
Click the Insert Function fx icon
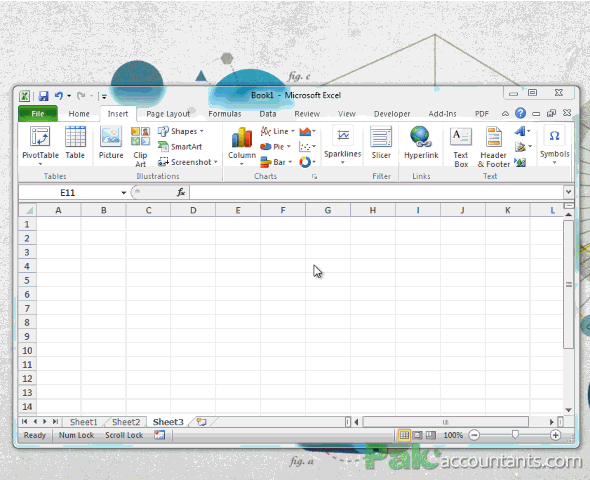pyautogui.click(x=181, y=192)
